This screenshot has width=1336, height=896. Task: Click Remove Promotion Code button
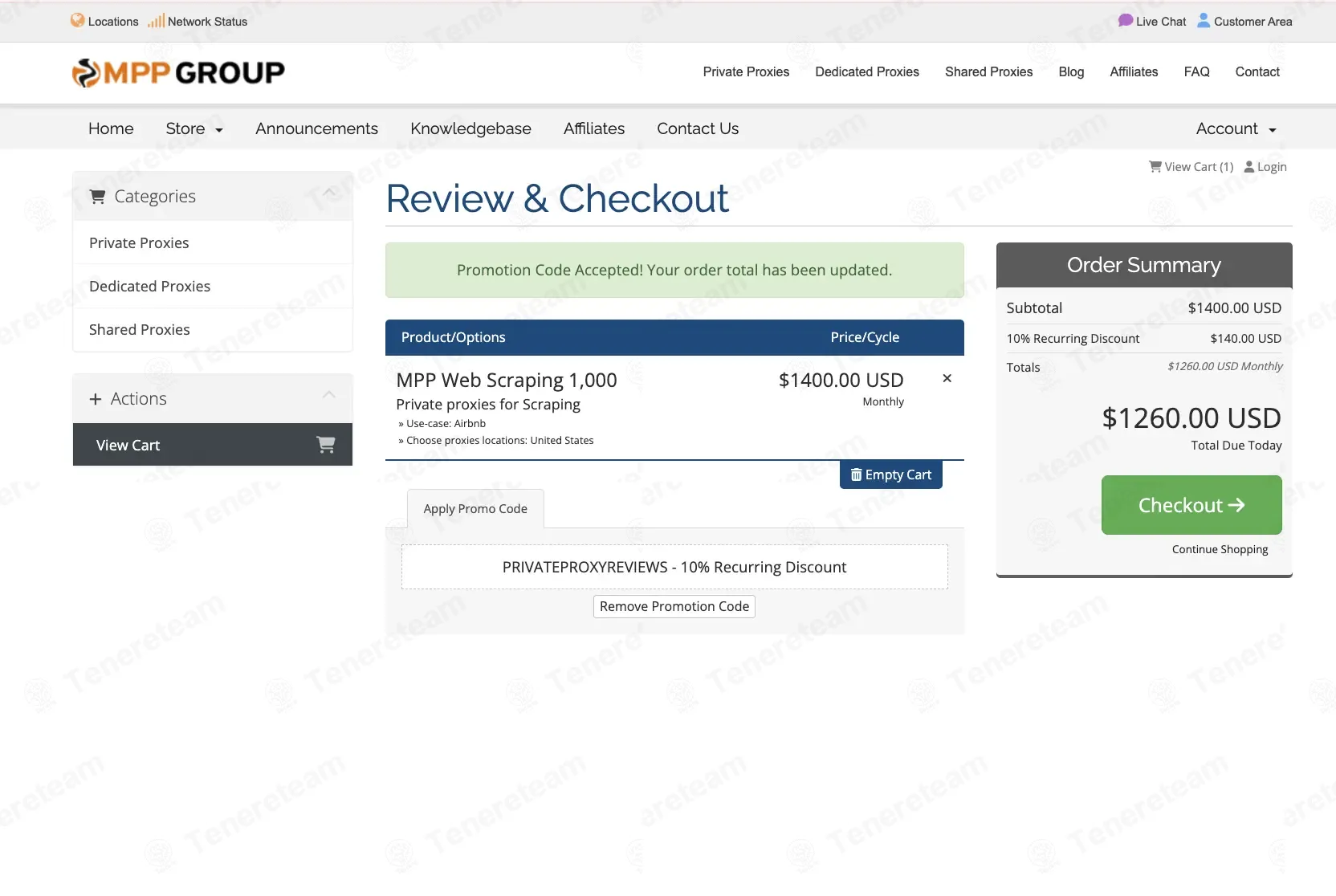pyautogui.click(x=674, y=606)
